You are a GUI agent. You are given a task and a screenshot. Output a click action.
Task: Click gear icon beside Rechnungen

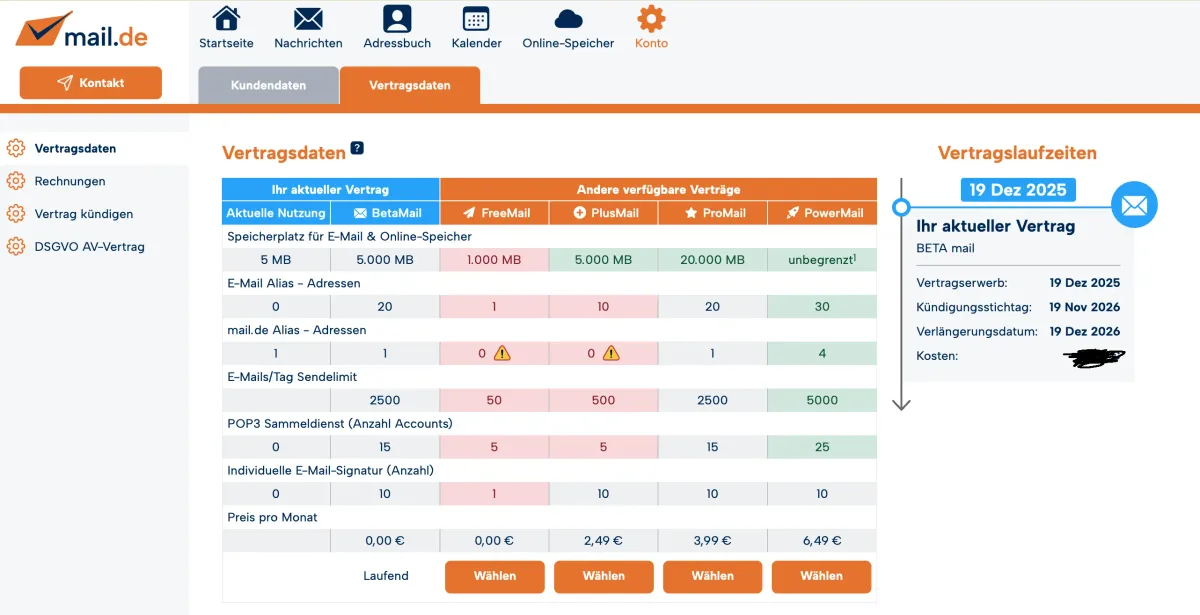(15, 181)
